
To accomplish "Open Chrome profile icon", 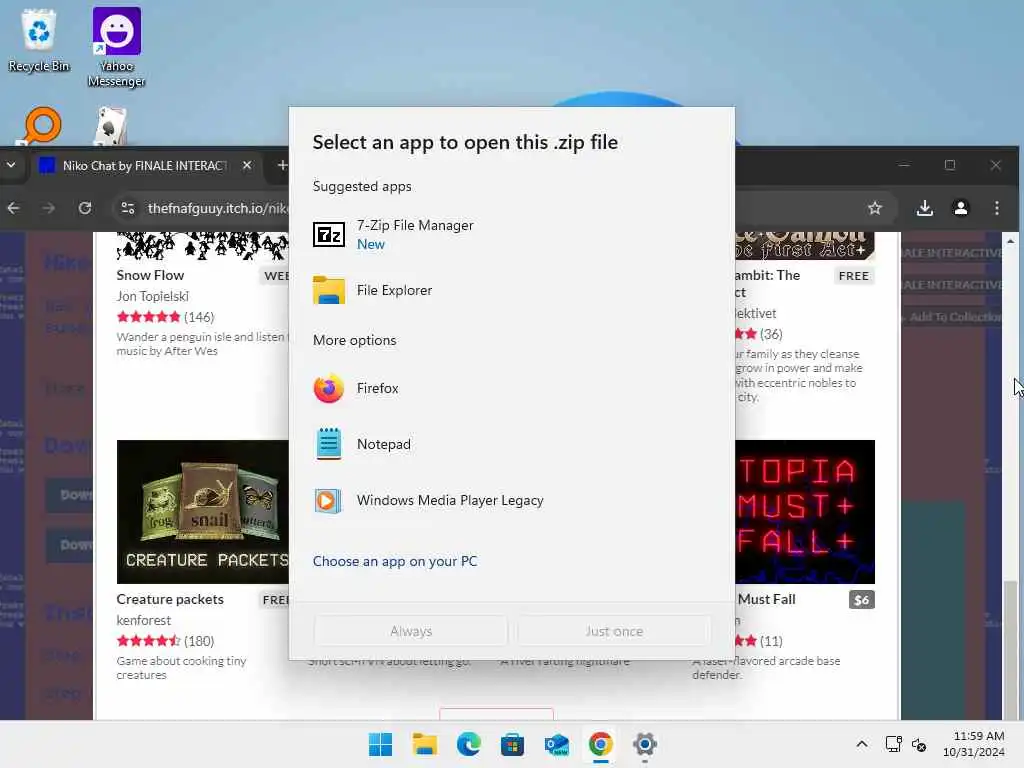I will 961,208.
